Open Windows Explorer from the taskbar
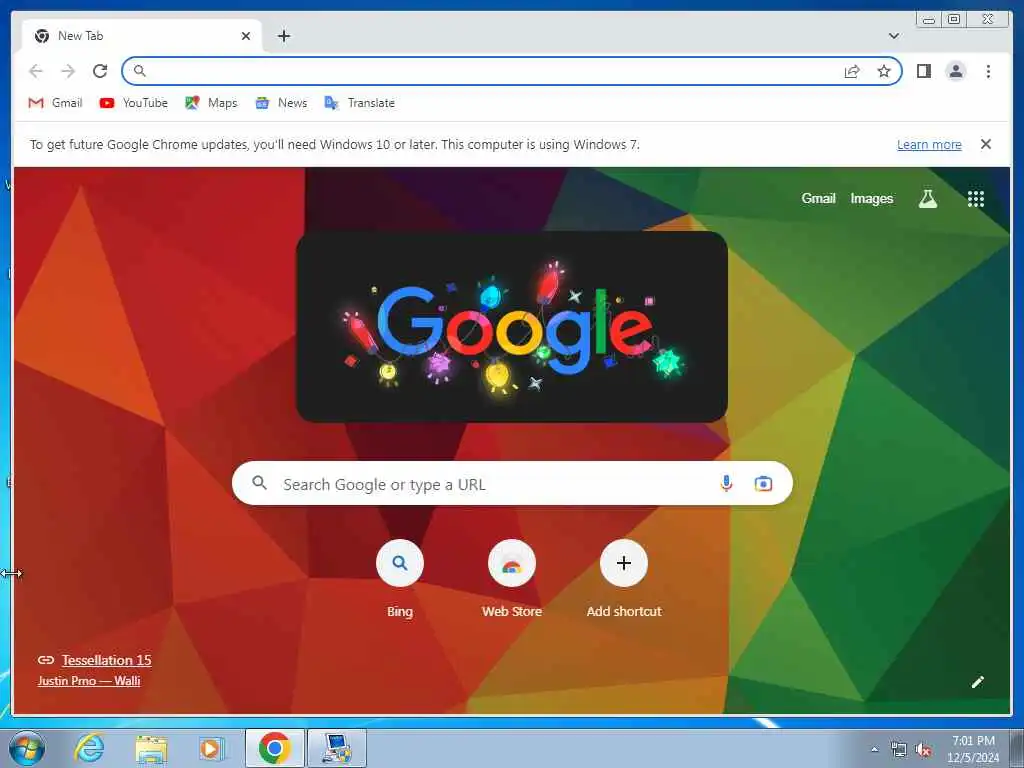This screenshot has height=768, width=1024. point(152,748)
